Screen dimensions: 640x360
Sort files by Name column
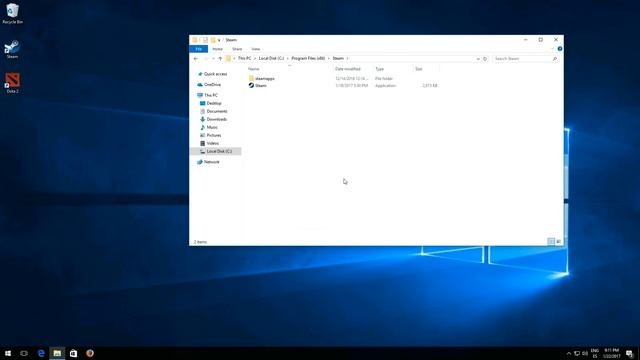click(x=253, y=69)
